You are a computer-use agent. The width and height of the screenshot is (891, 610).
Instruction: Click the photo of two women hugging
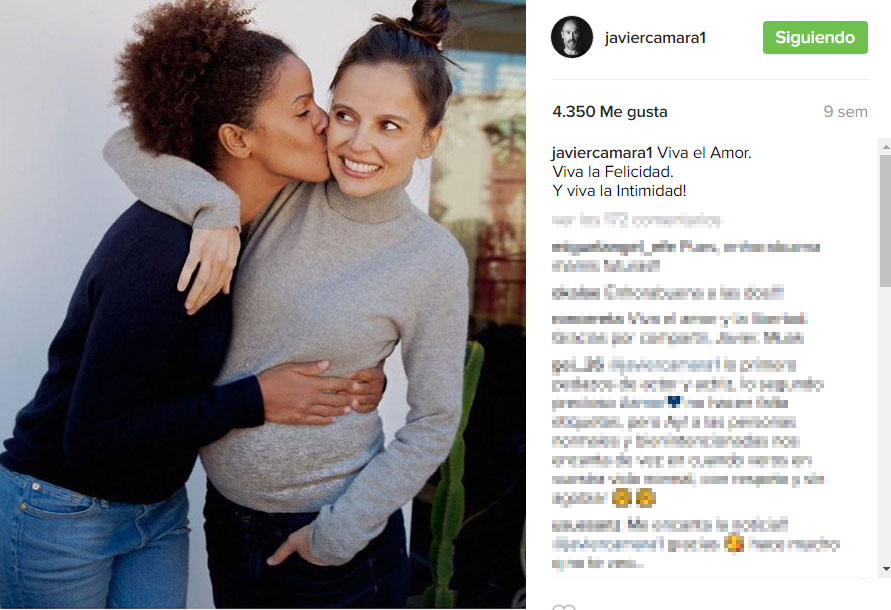[x=263, y=304]
